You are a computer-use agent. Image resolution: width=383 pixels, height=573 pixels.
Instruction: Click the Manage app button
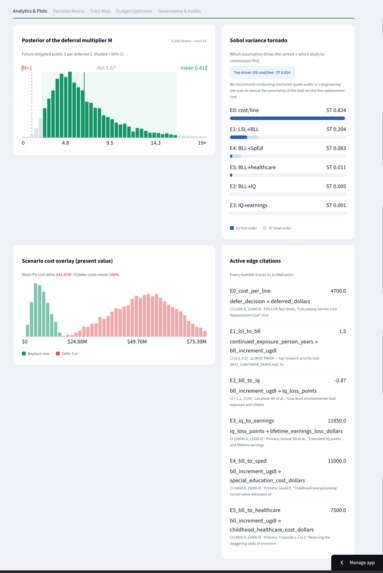[x=357, y=562]
